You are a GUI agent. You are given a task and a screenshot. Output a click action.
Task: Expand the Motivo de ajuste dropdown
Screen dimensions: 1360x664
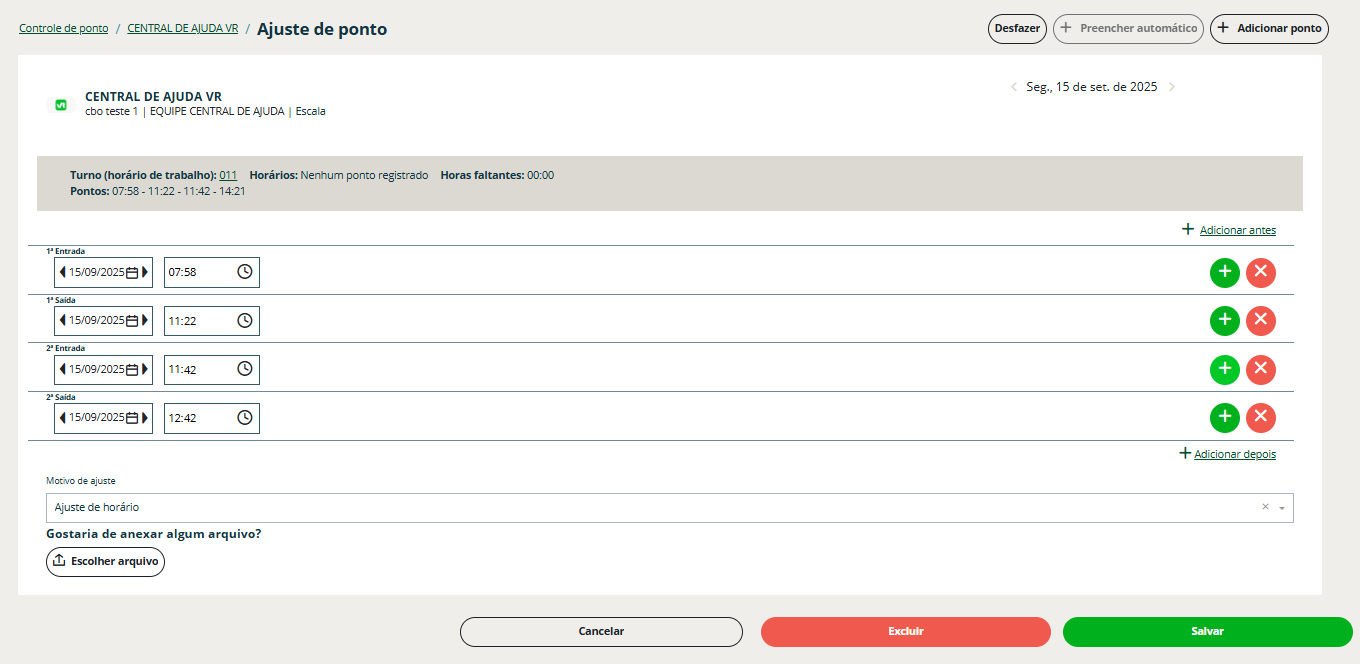coord(1282,508)
